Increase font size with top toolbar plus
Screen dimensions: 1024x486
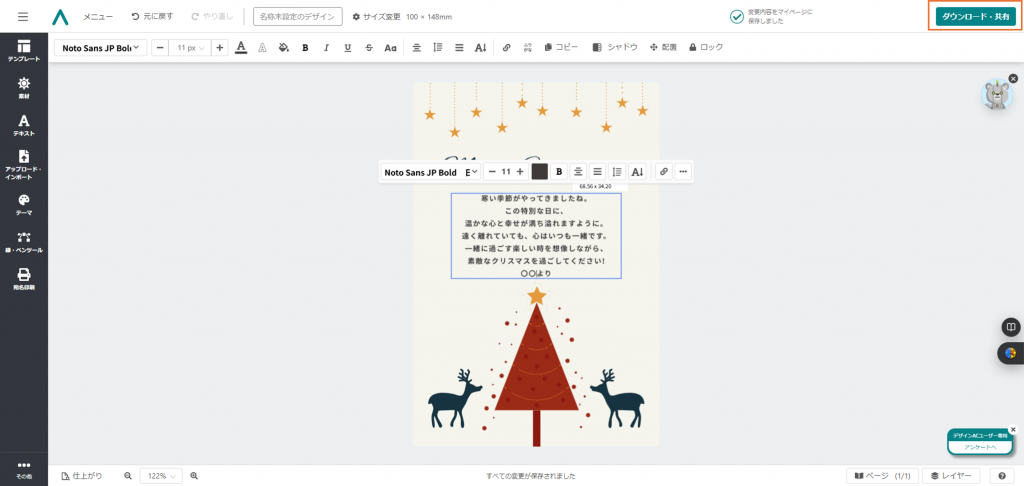click(x=220, y=48)
